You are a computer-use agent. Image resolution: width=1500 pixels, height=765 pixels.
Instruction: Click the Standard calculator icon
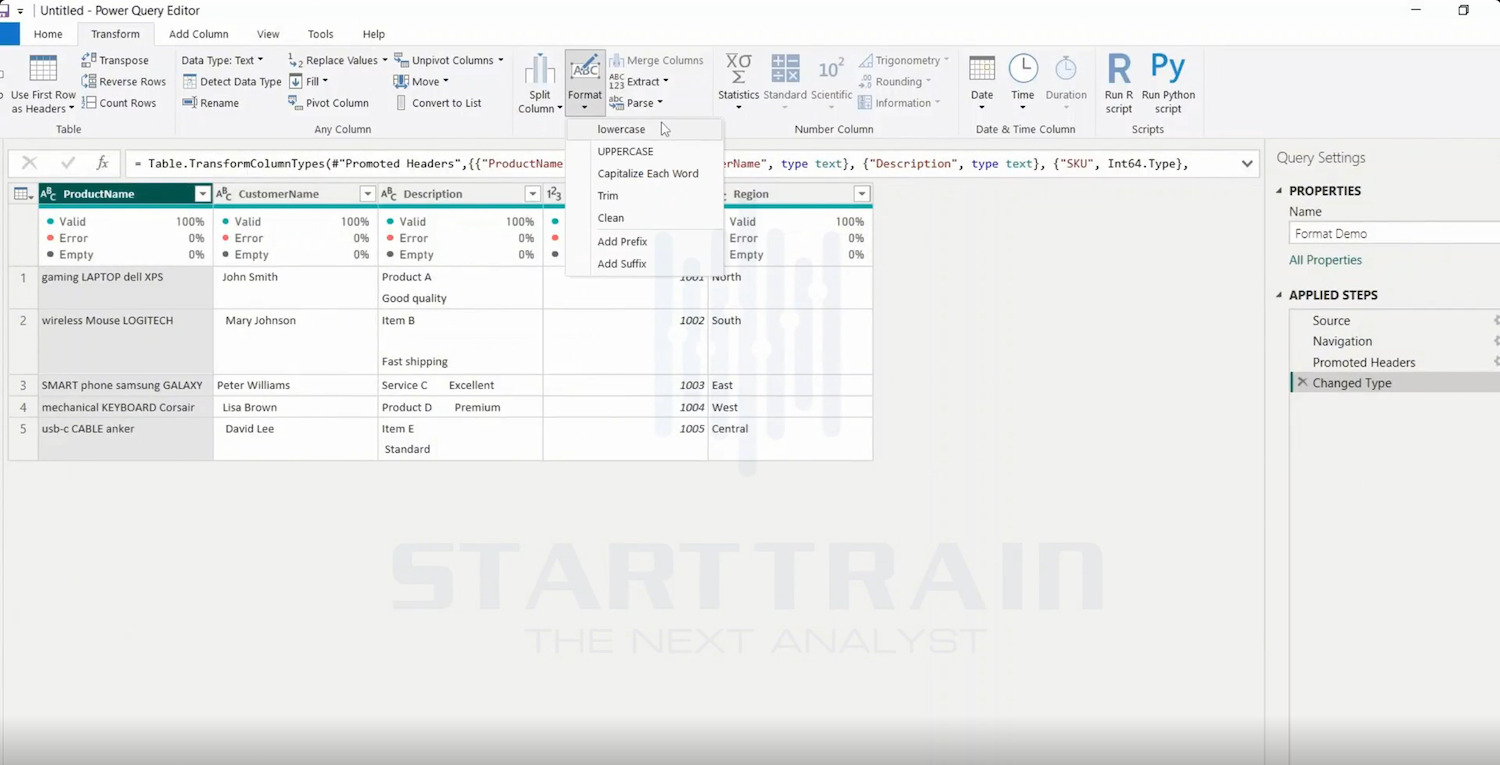click(785, 69)
